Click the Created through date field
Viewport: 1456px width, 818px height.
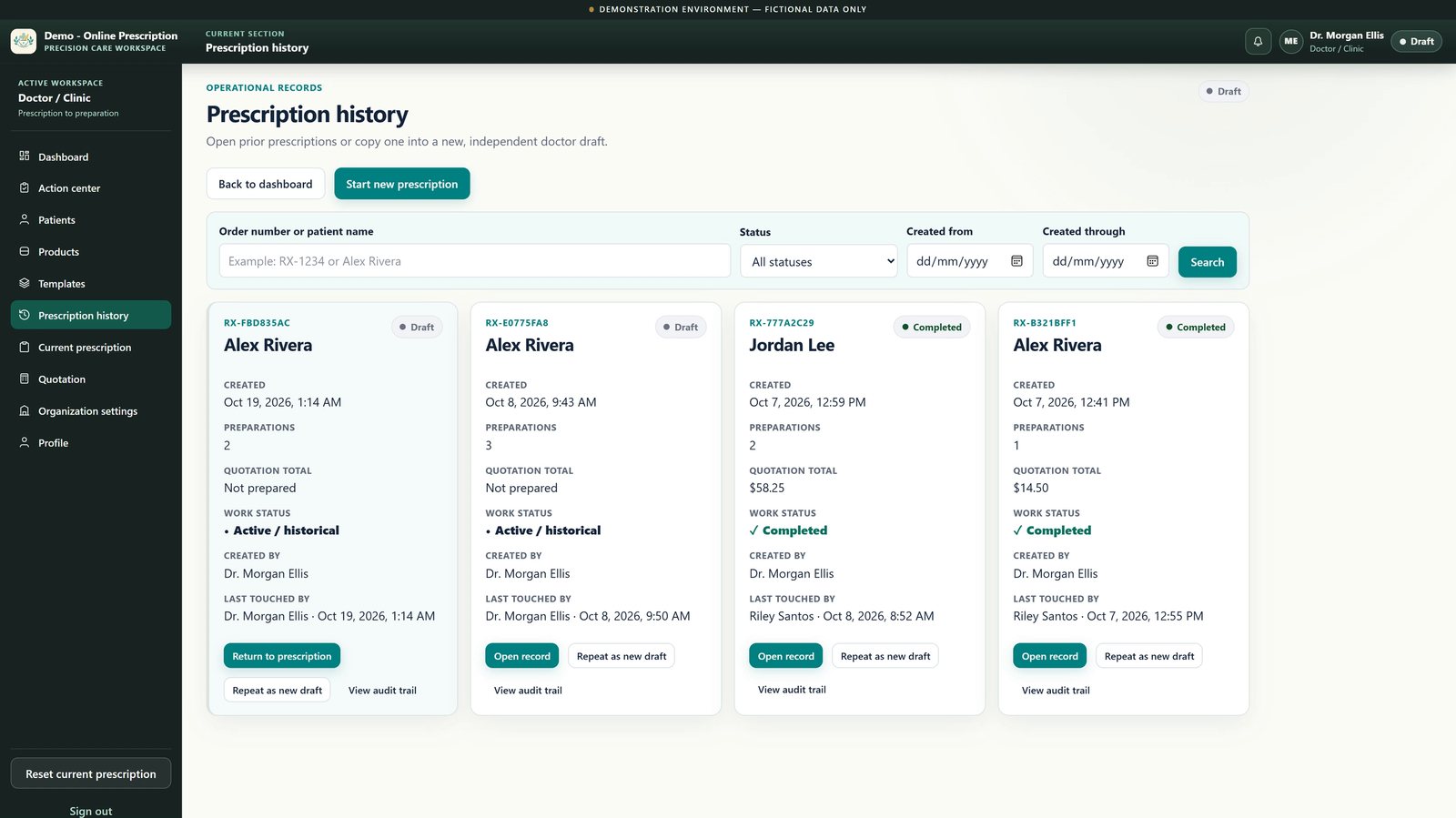coord(1105,261)
